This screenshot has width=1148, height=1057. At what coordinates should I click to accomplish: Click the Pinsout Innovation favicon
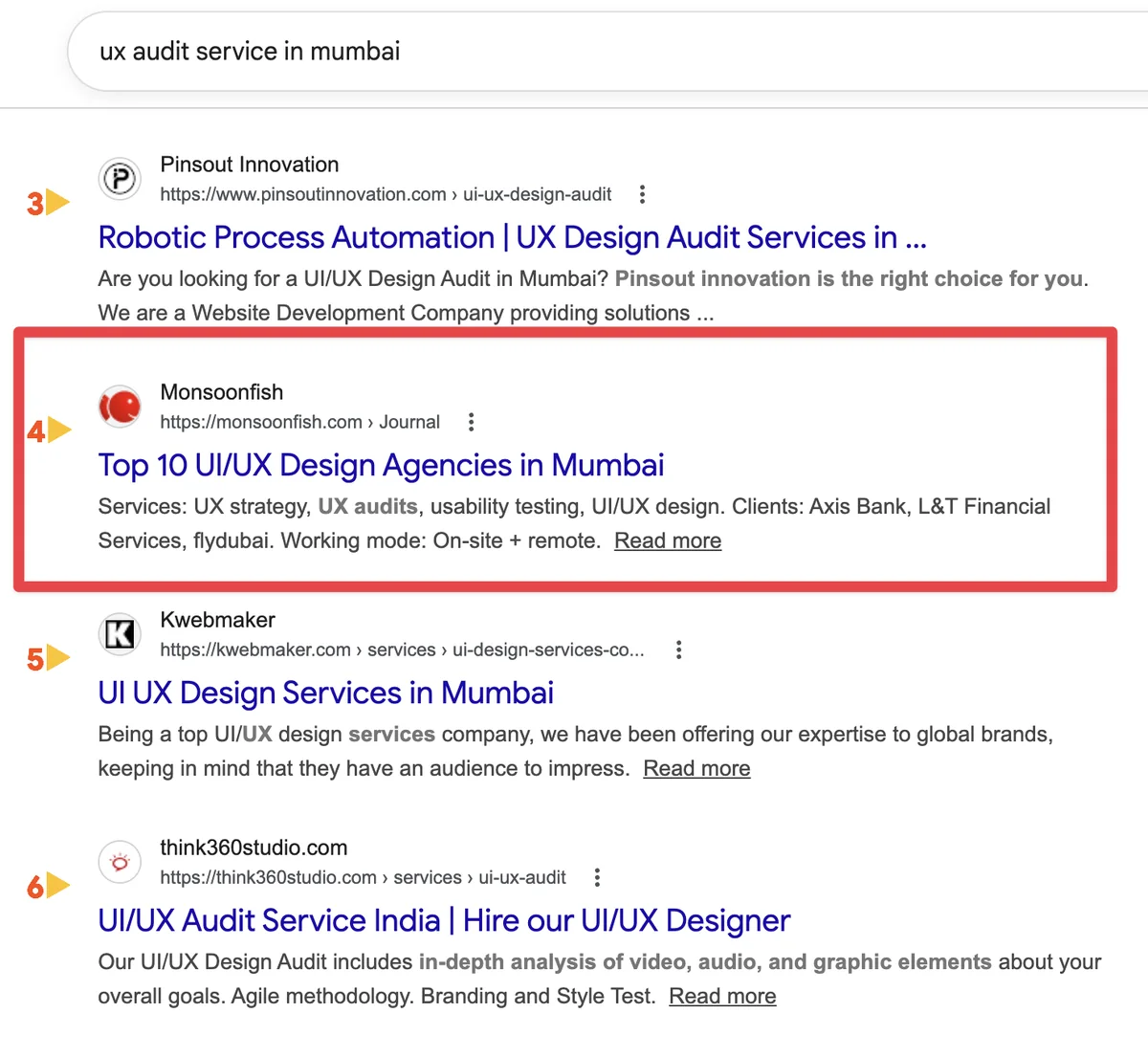(x=120, y=179)
